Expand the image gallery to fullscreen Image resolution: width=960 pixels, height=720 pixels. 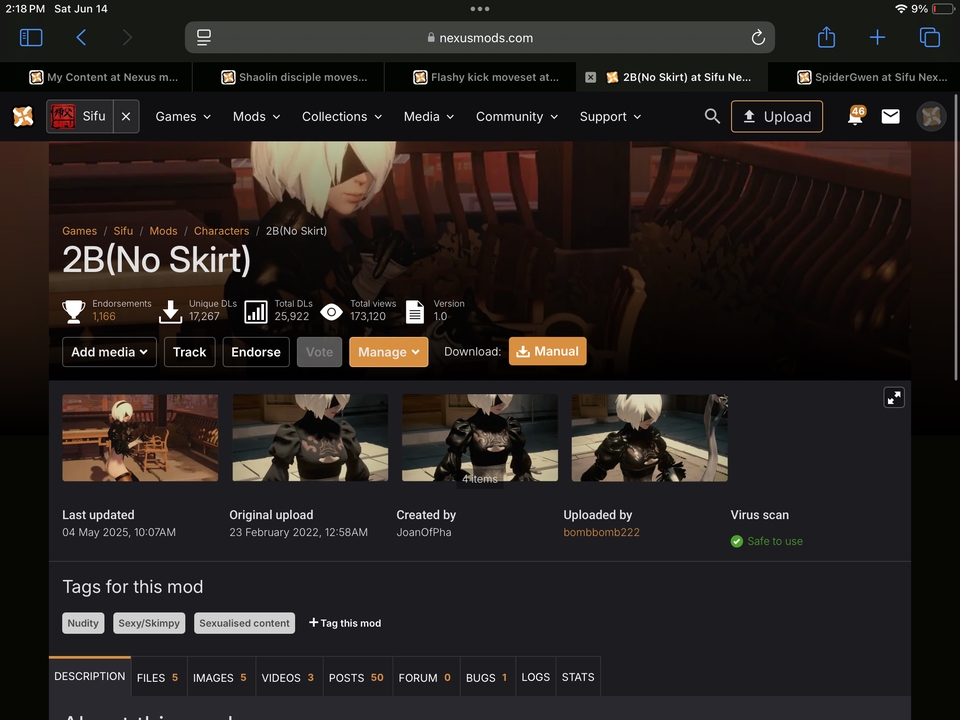(894, 397)
